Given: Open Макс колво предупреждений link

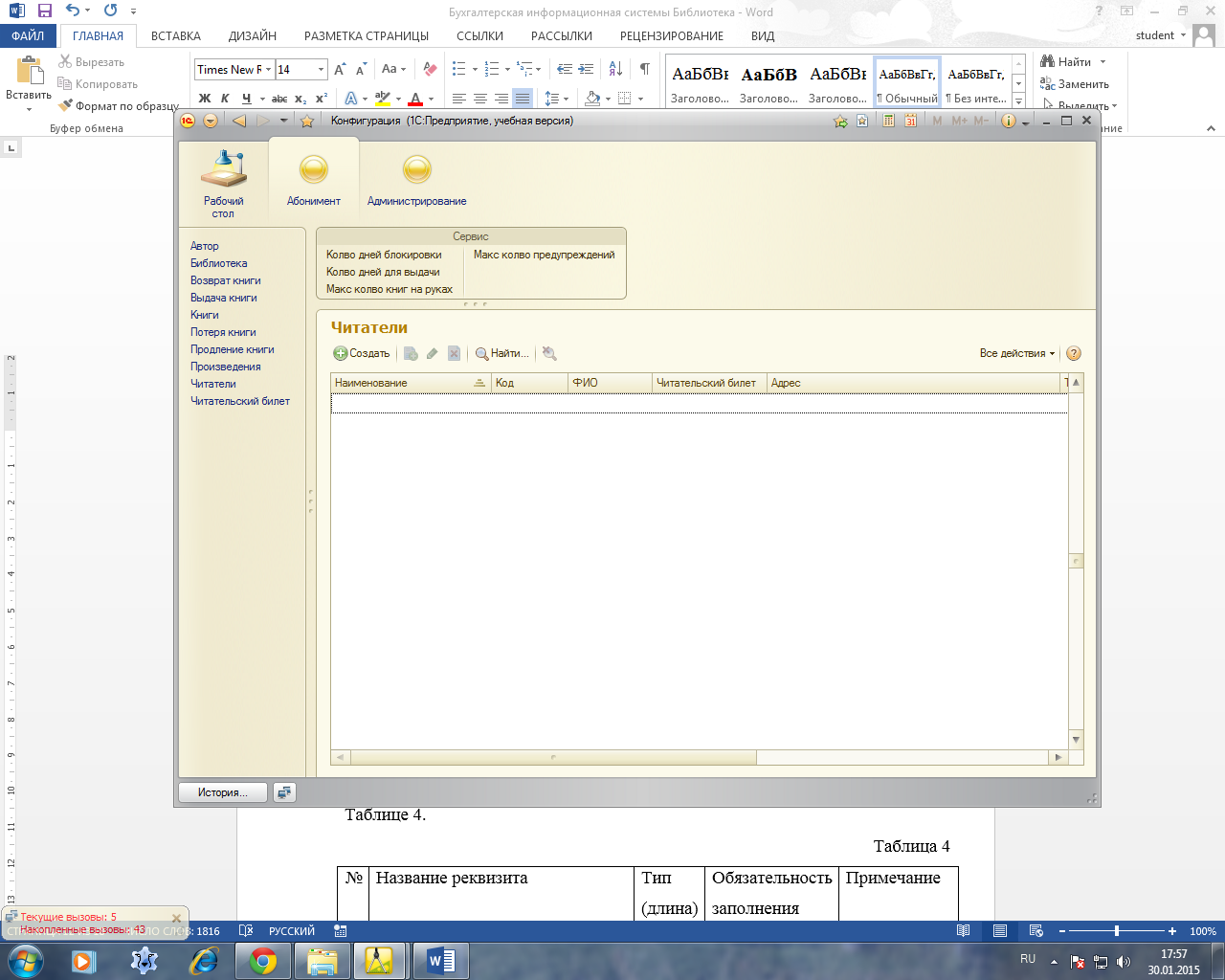Looking at the screenshot, I should (x=545, y=255).
